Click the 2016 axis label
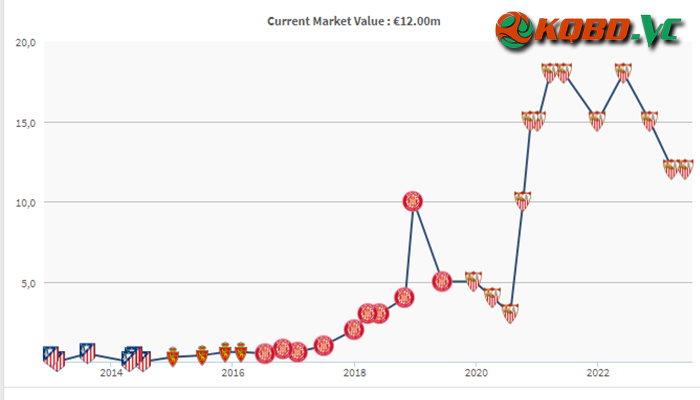 tap(233, 373)
